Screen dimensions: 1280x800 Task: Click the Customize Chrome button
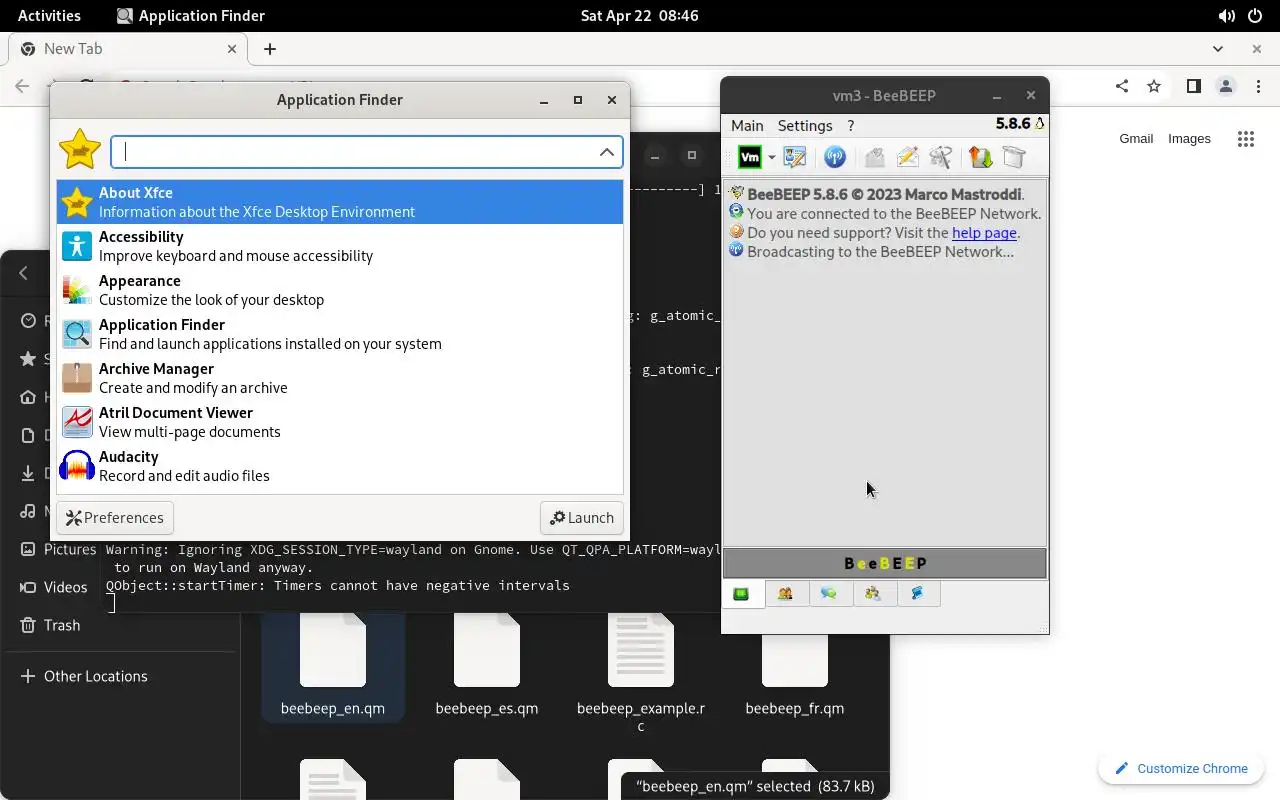[1181, 768]
